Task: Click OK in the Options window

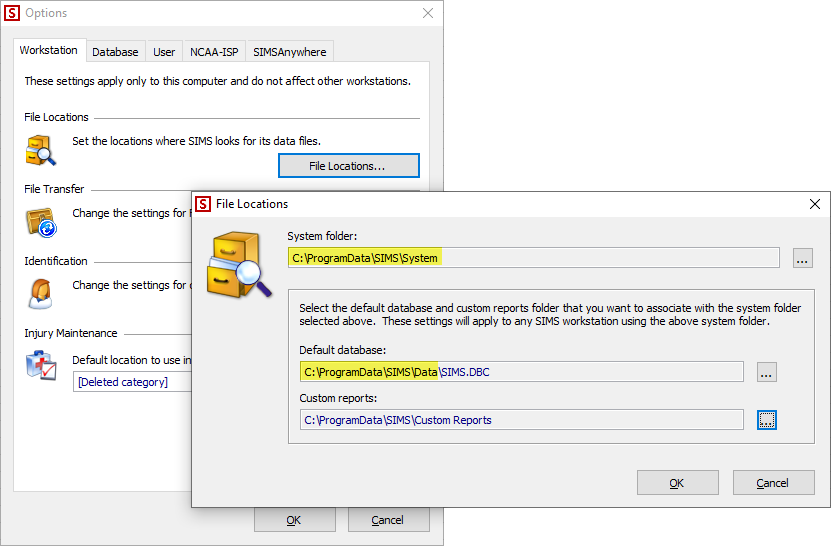Action: (294, 520)
